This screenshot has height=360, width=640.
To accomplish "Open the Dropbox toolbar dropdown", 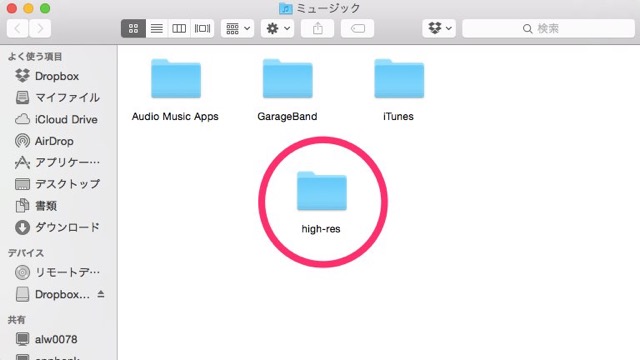I will pyautogui.click(x=439, y=28).
